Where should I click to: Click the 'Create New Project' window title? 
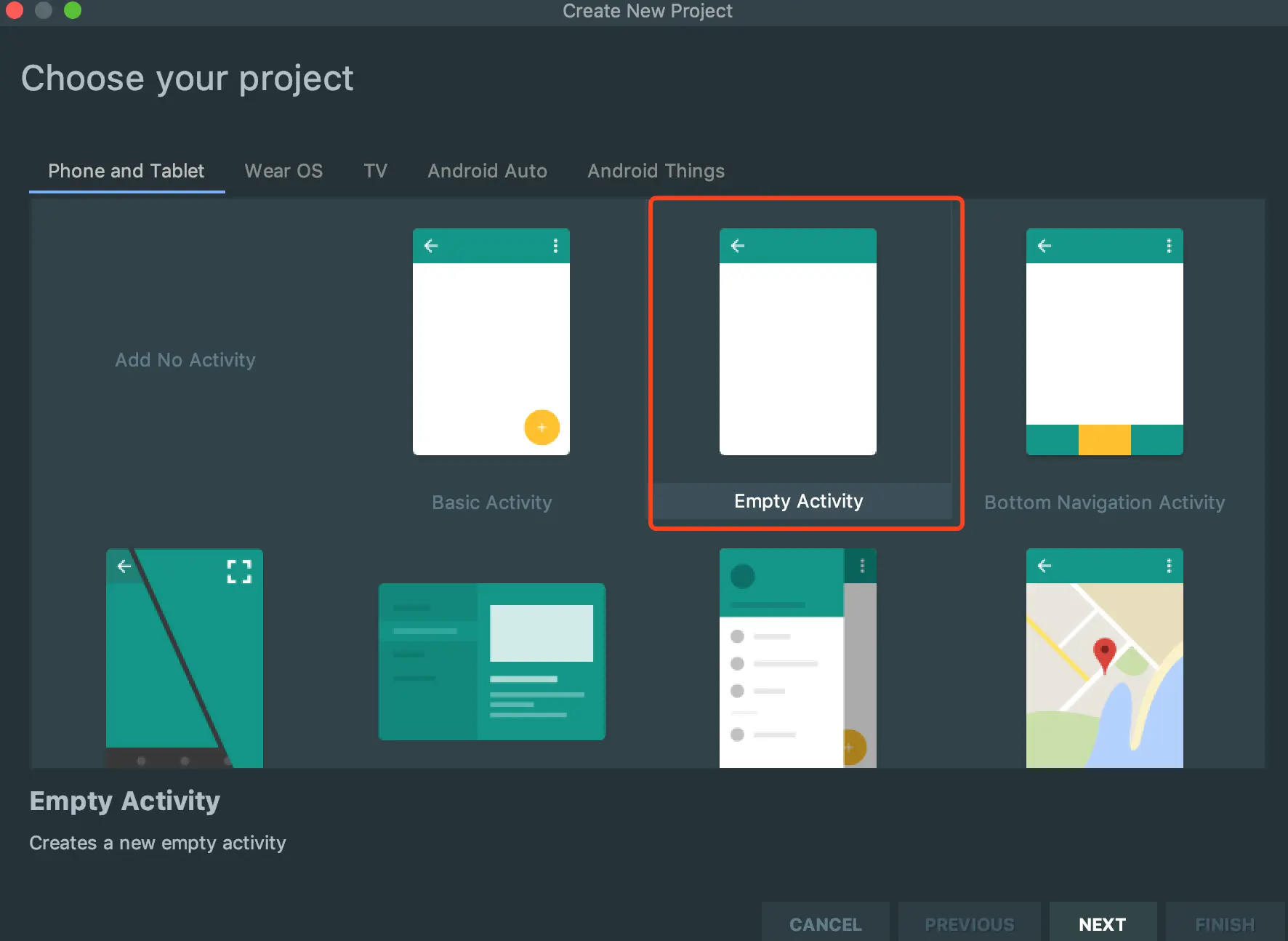(x=648, y=11)
